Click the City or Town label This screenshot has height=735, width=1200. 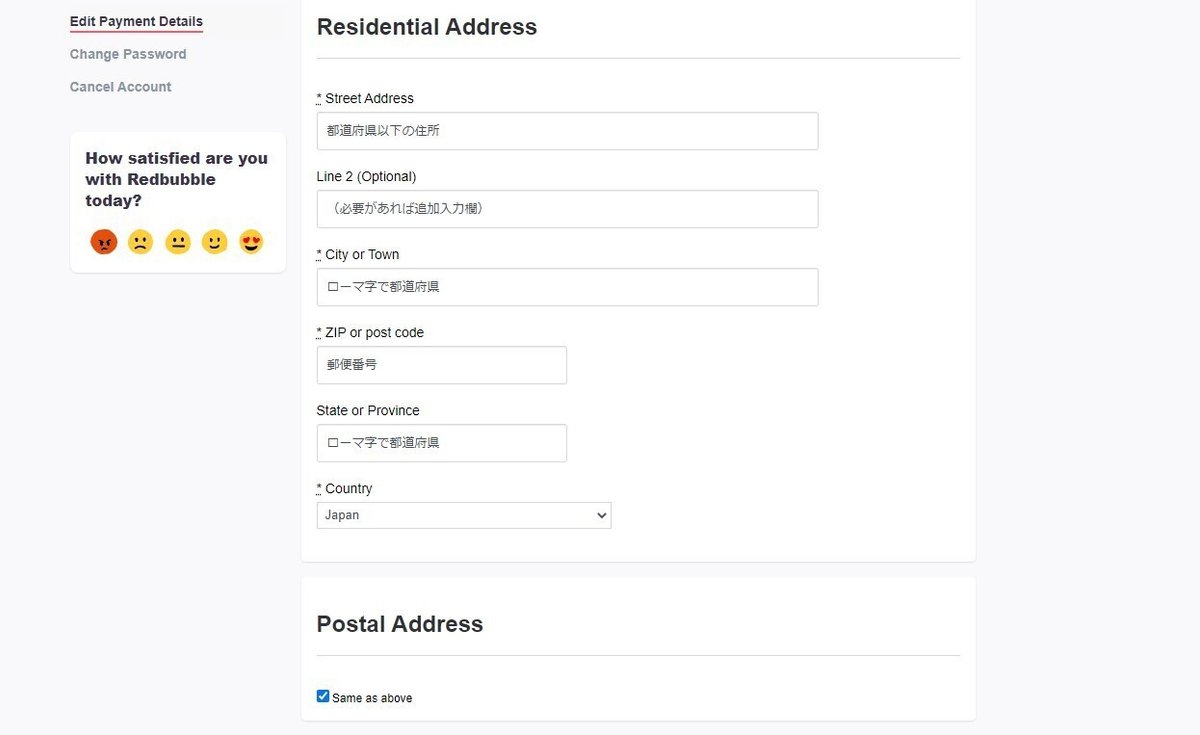tap(361, 254)
